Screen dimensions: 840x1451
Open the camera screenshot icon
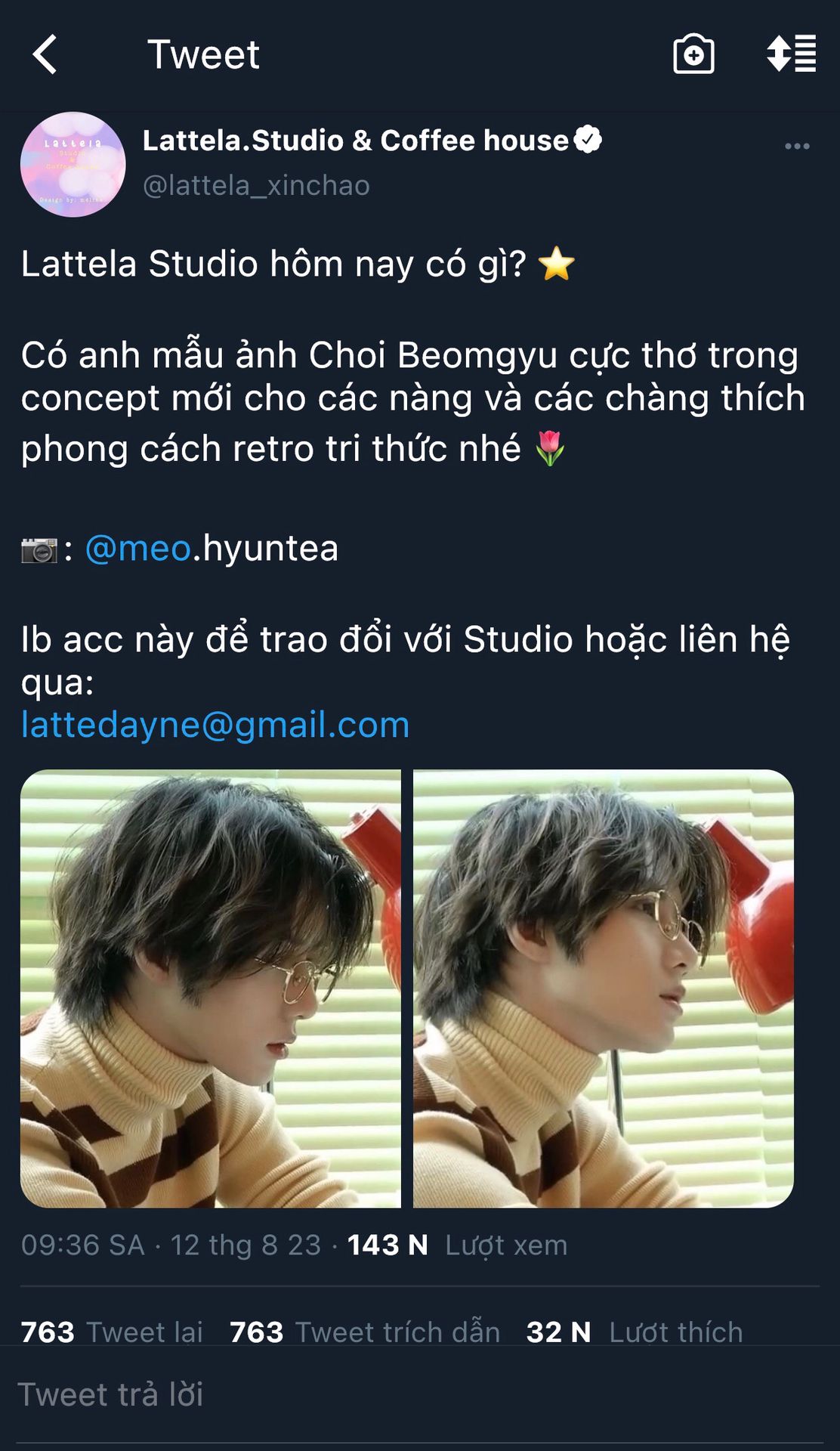click(693, 54)
